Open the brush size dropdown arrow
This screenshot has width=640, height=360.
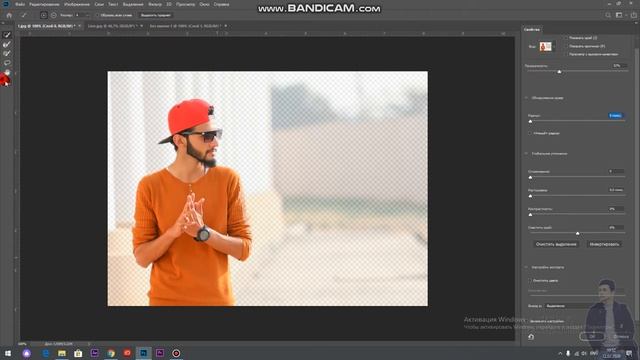tap(88, 15)
